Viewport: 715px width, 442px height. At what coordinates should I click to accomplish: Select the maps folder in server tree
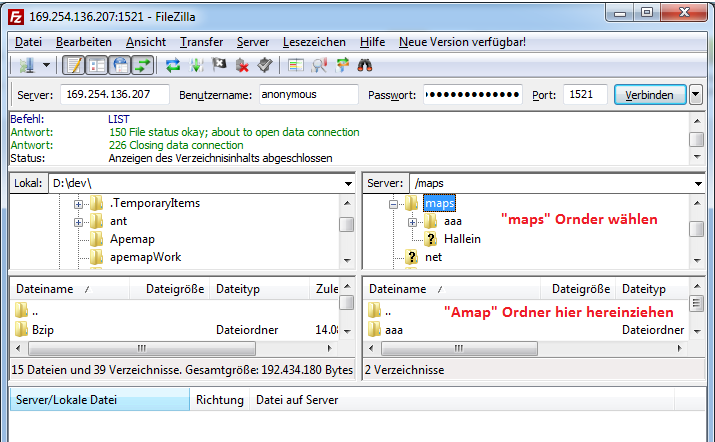click(x=440, y=203)
